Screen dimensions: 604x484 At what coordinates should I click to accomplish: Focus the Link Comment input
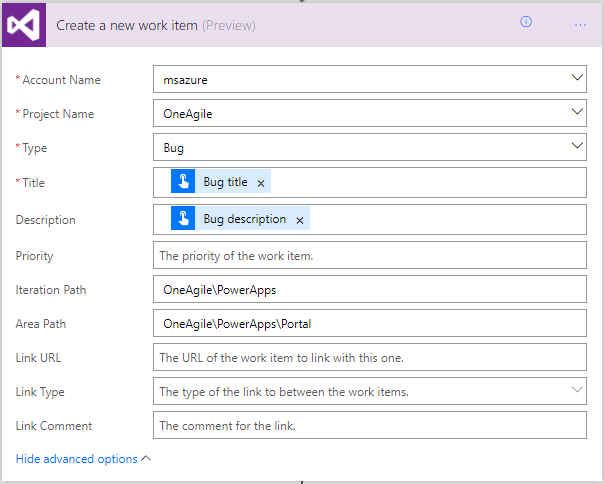coord(370,425)
